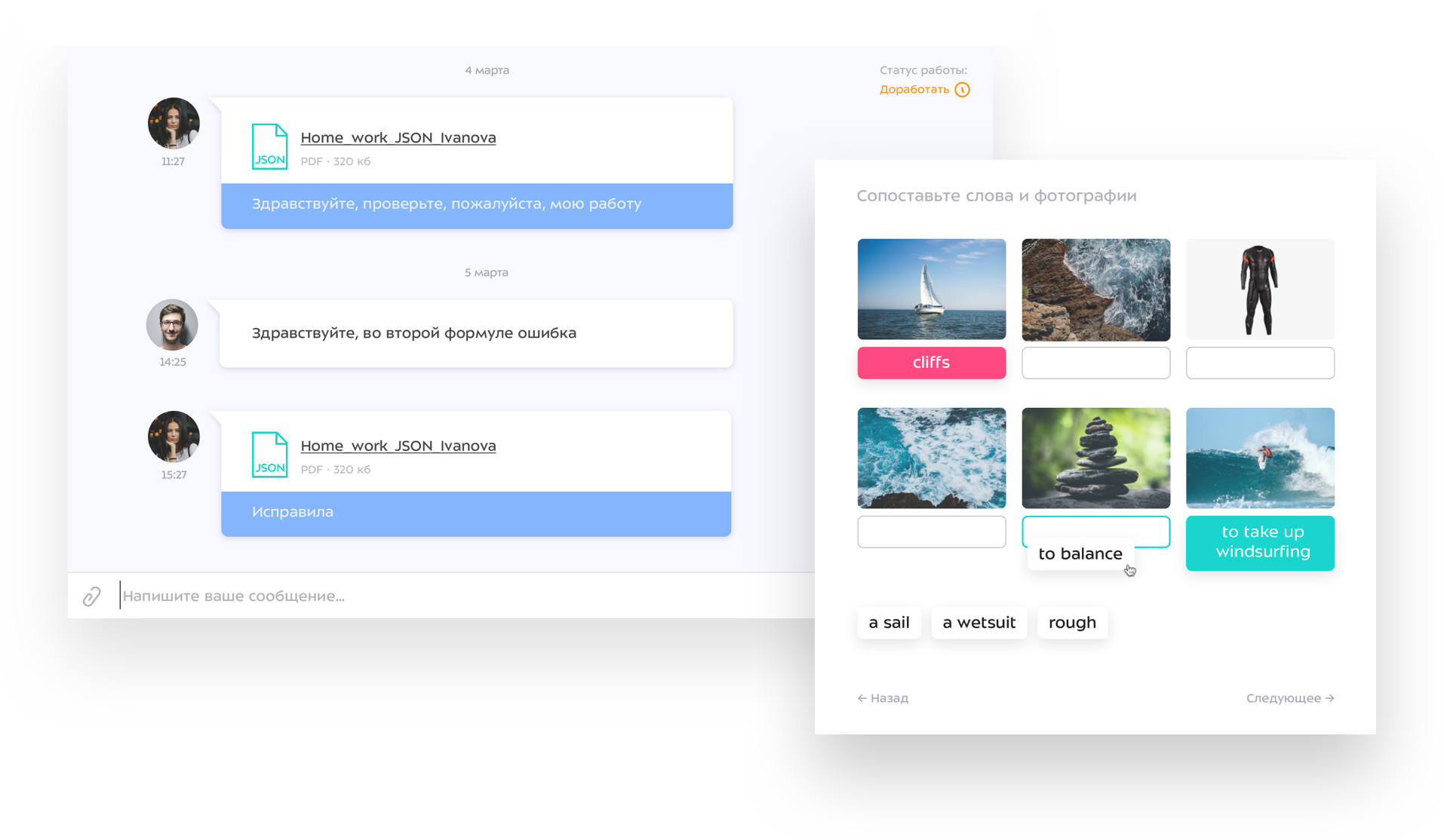This screenshot has width=1444, height=840.
Task: Click the JSON file icon in the 15:27 message
Action: click(269, 455)
